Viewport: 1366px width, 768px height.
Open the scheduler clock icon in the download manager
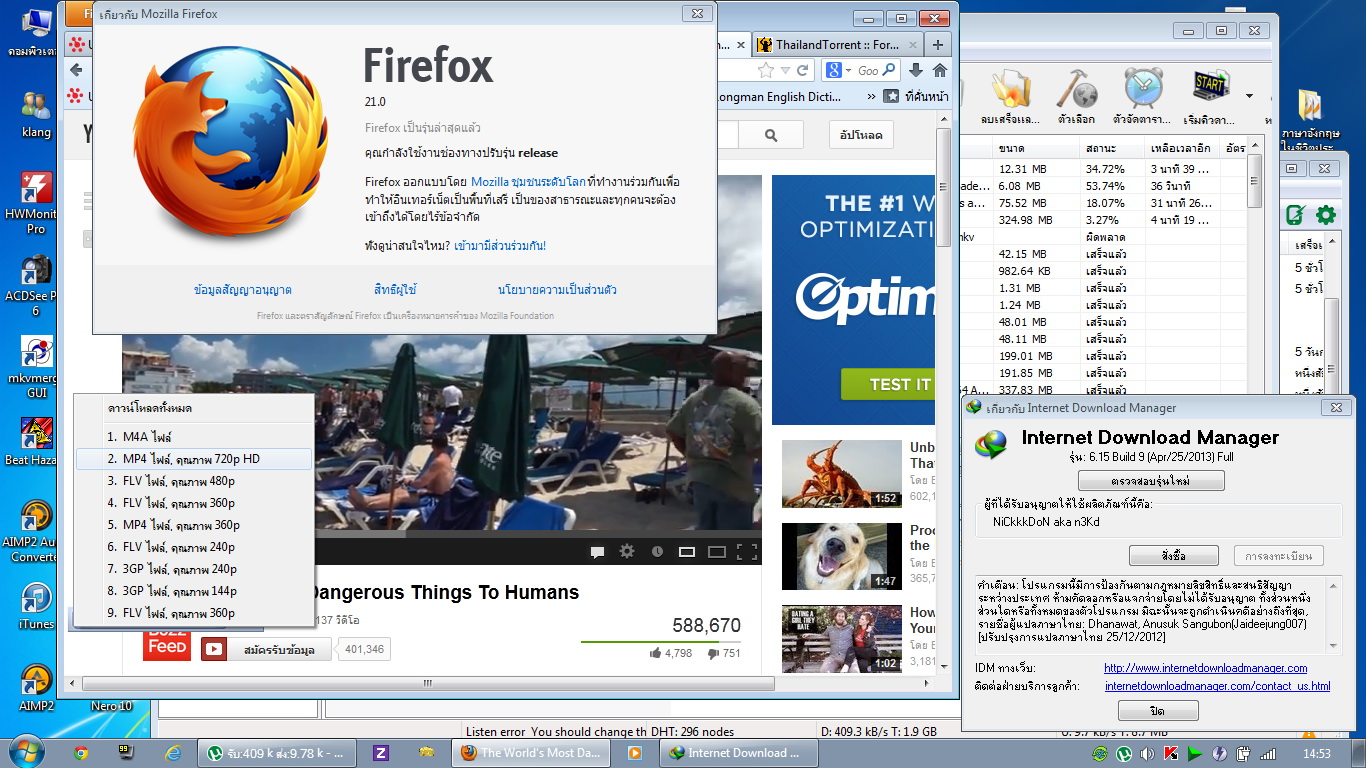1142,90
